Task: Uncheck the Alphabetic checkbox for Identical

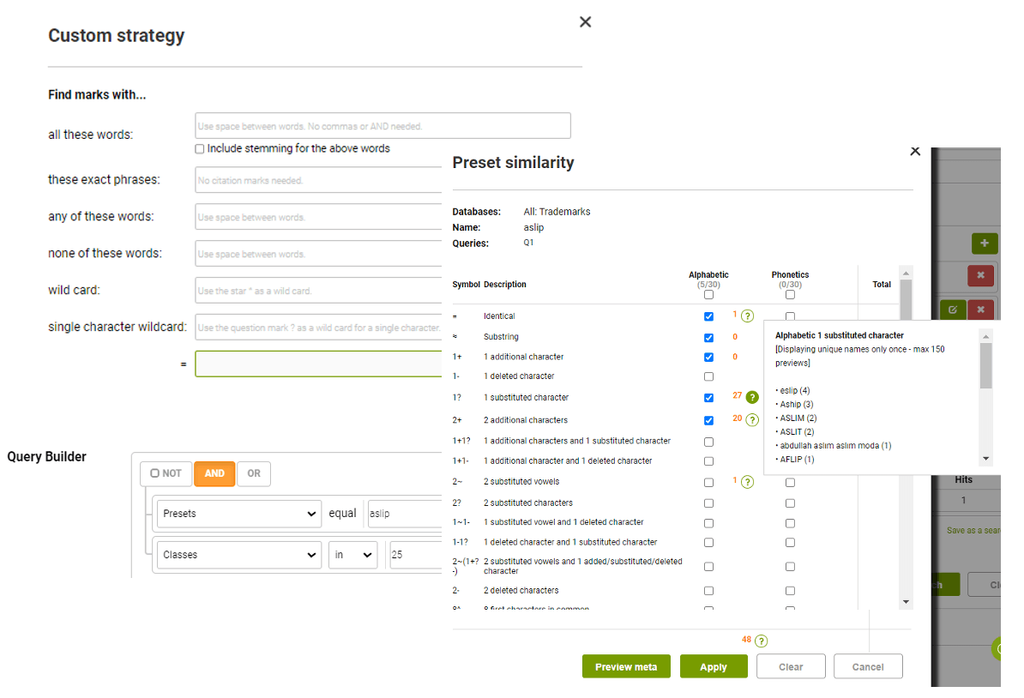Action: tap(709, 316)
